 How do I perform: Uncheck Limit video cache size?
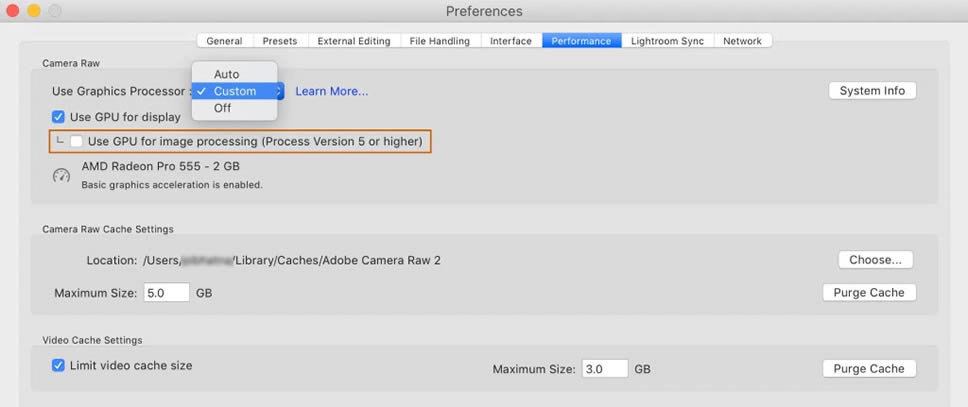59,366
